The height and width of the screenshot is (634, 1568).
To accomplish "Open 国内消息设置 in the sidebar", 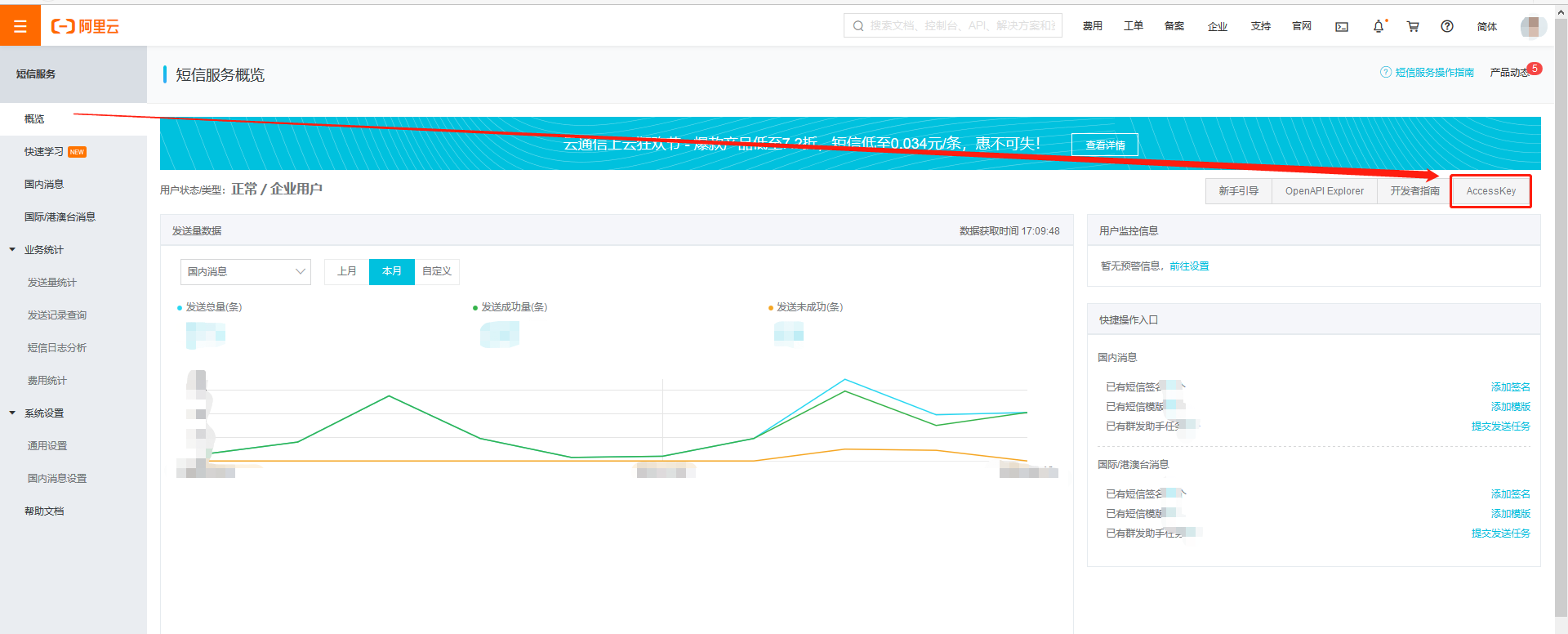I will click(56, 479).
